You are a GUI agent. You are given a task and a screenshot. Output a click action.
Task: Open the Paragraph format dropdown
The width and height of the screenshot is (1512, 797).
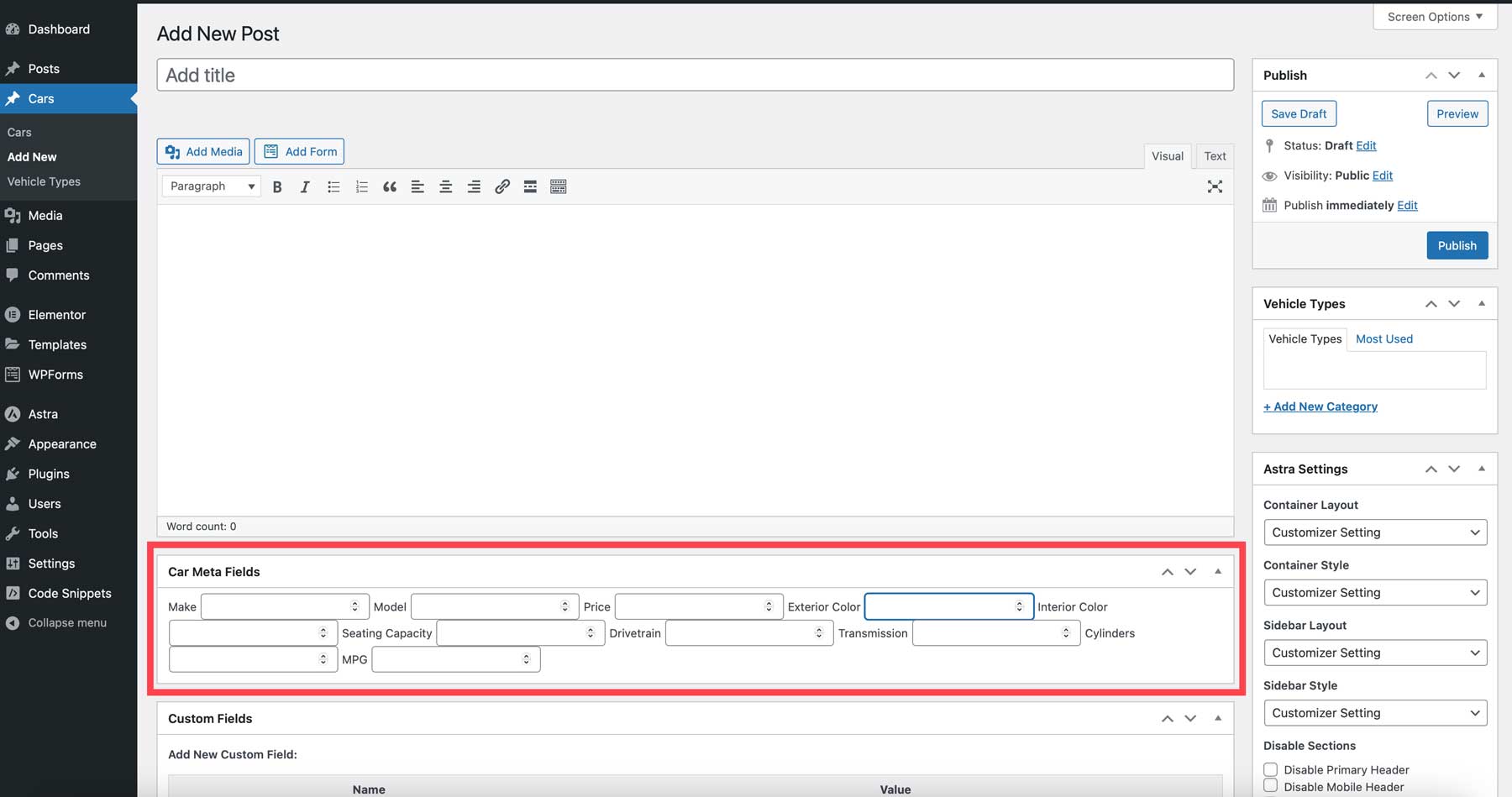[212, 186]
